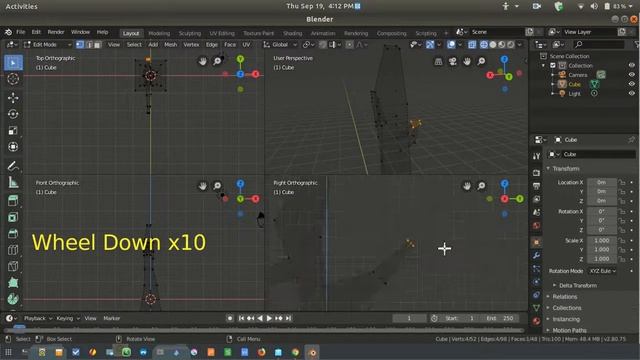Select the Move tool
640x360 pixels.
(13, 98)
